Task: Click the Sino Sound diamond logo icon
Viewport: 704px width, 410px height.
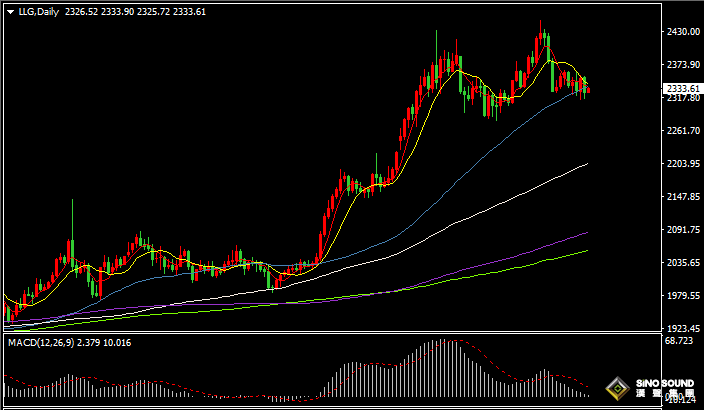Action: pos(619,389)
